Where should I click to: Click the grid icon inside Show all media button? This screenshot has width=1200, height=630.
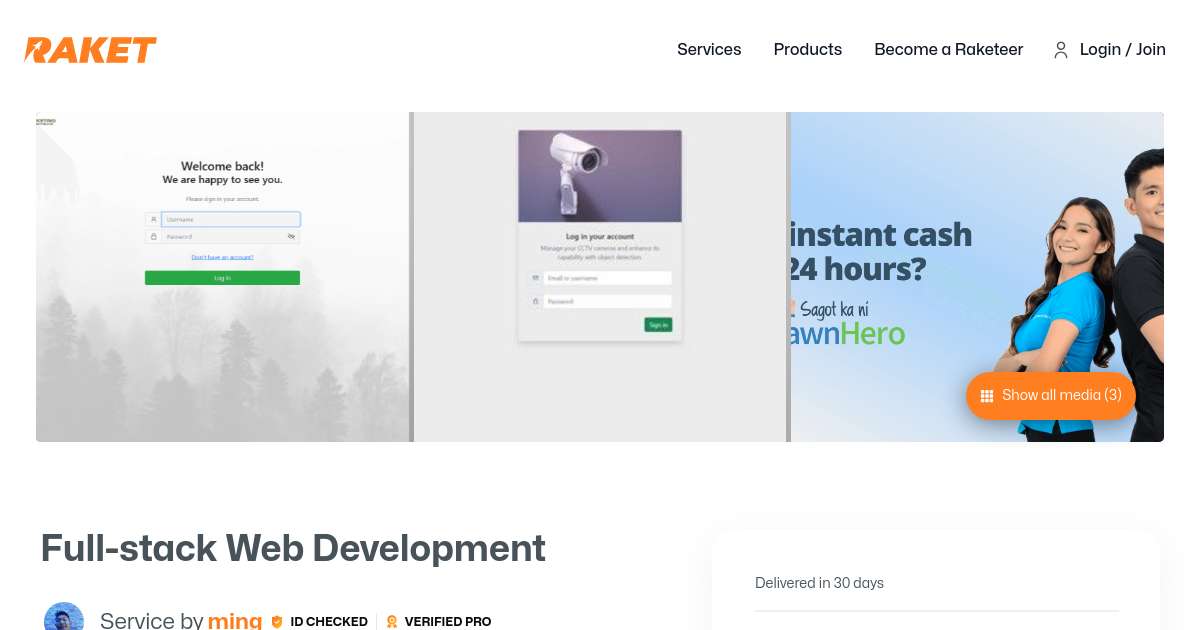click(987, 395)
